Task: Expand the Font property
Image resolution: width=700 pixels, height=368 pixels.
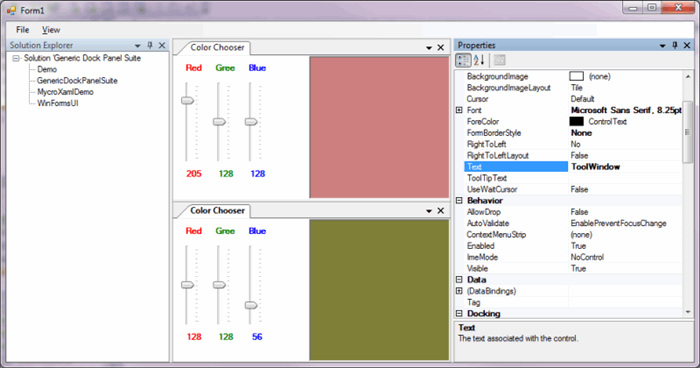Action: coord(459,110)
